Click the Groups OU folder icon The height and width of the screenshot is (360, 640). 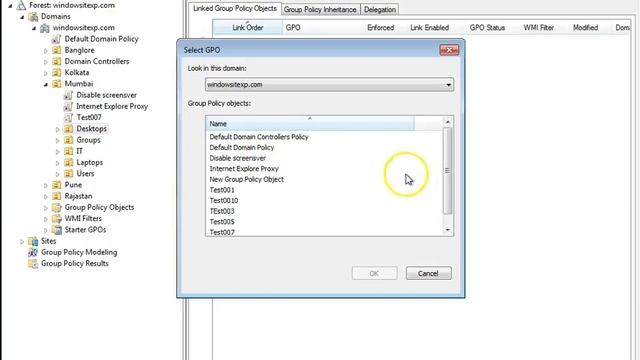tap(69, 140)
